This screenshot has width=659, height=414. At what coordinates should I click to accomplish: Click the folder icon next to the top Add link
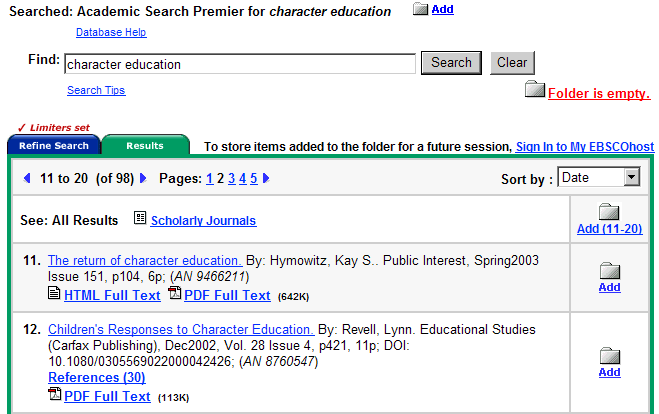coord(420,9)
